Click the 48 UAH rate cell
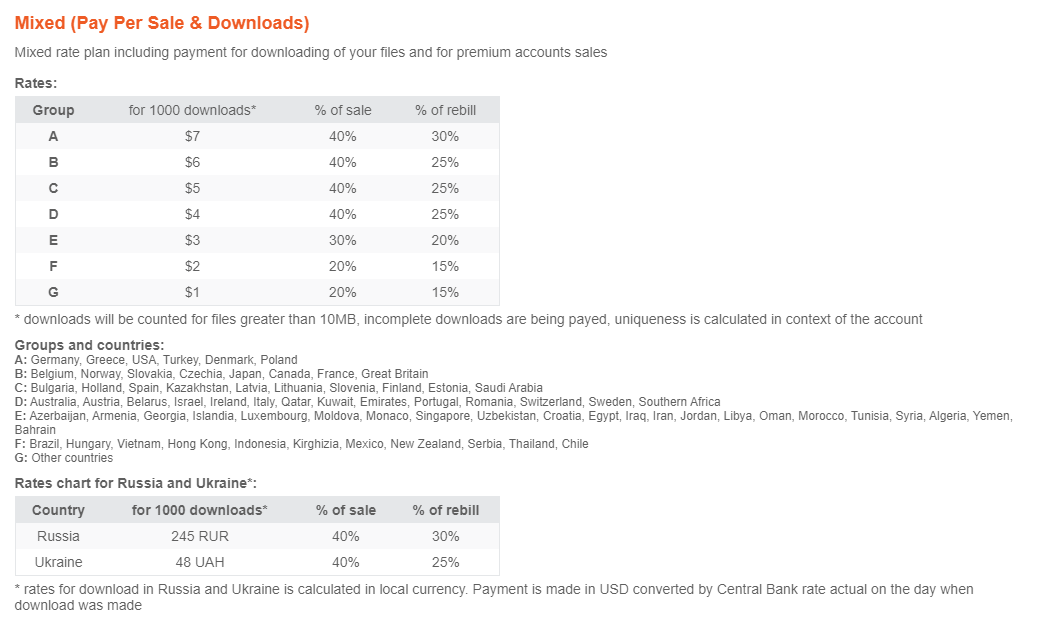This screenshot has width=1055, height=629. click(x=200, y=562)
